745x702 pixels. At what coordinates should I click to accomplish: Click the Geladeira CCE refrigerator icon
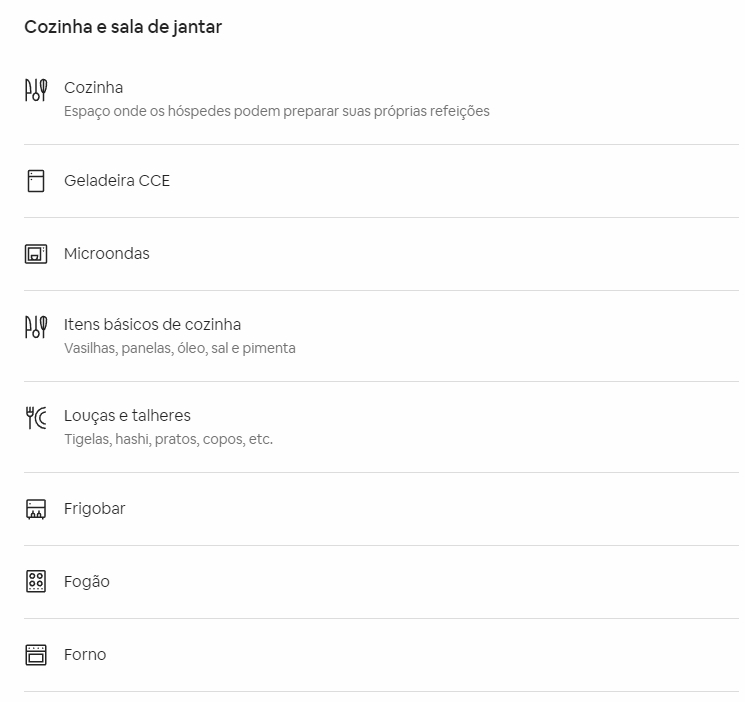pyautogui.click(x=36, y=181)
